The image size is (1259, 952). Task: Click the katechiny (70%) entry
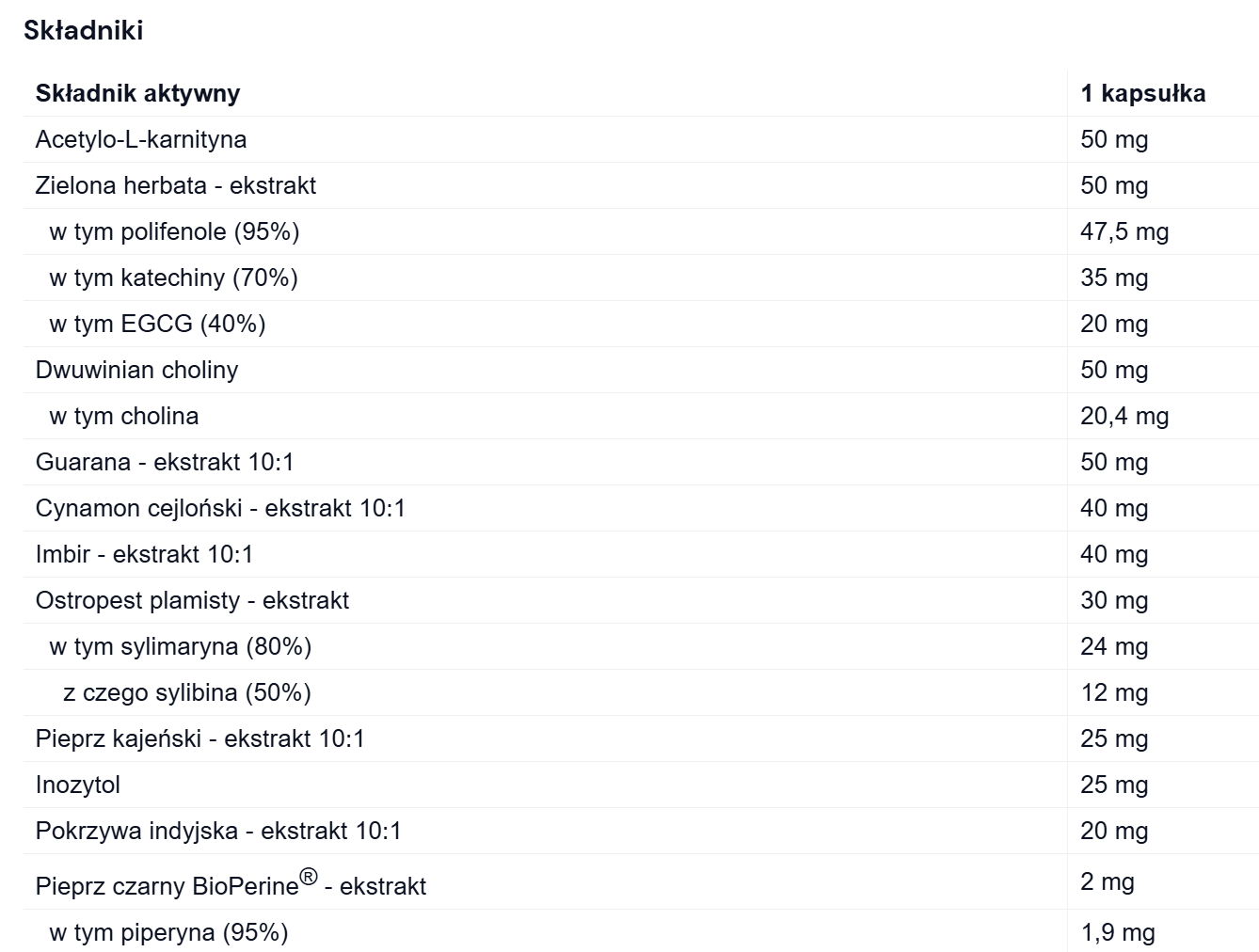[x=173, y=278]
